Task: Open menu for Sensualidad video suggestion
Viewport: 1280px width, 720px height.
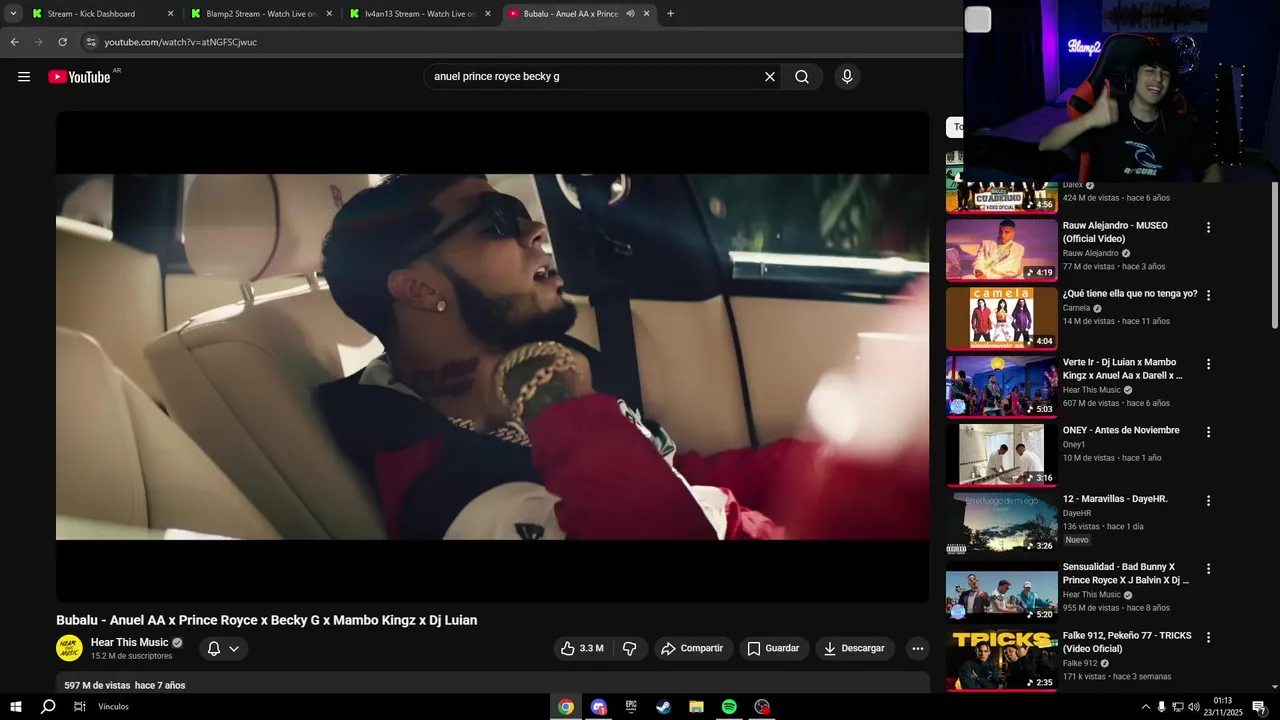Action: (1208, 568)
